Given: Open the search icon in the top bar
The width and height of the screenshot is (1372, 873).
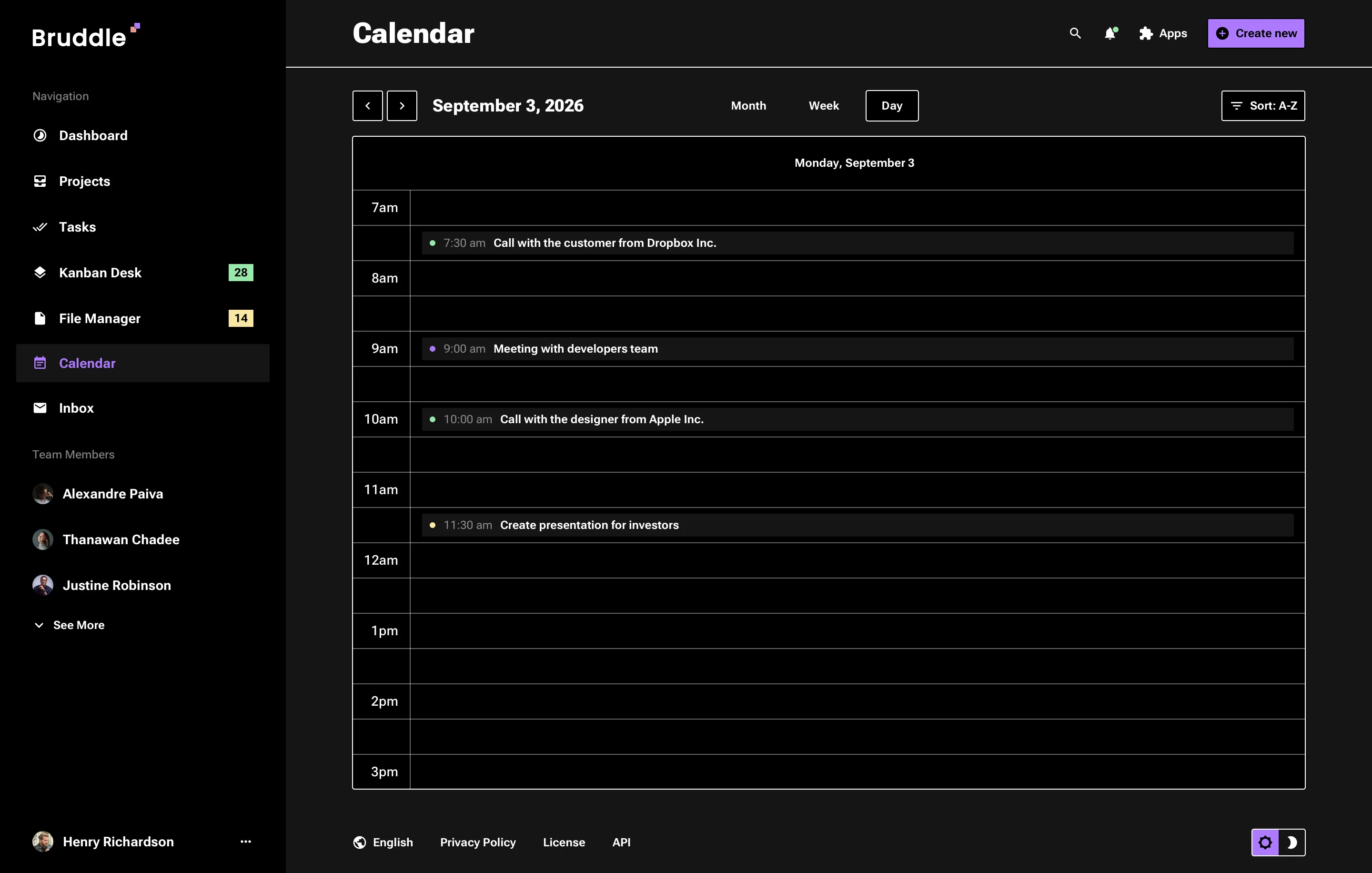Looking at the screenshot, I should 1075,33.
